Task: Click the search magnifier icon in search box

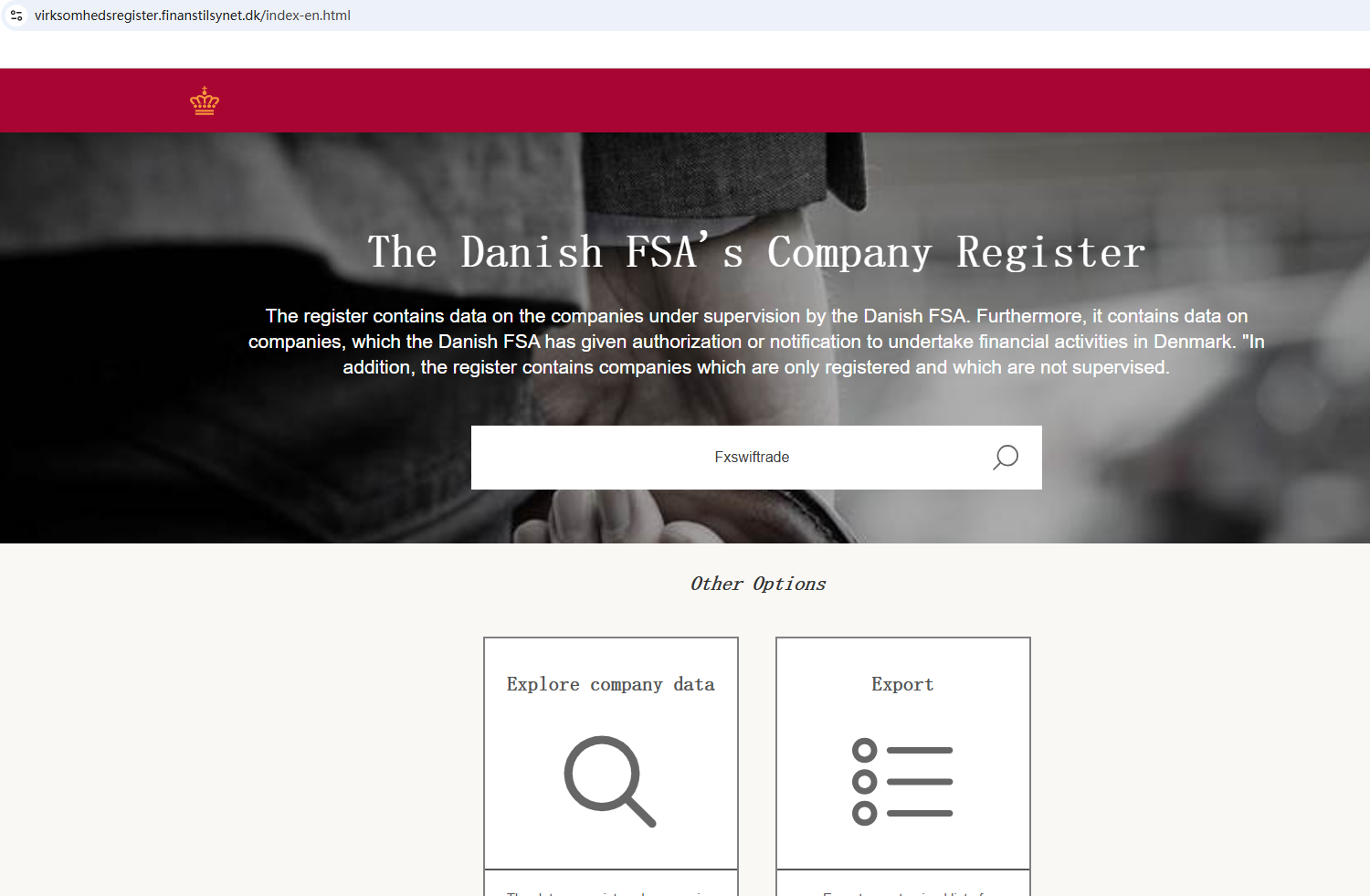Action: pos(1005,457)
